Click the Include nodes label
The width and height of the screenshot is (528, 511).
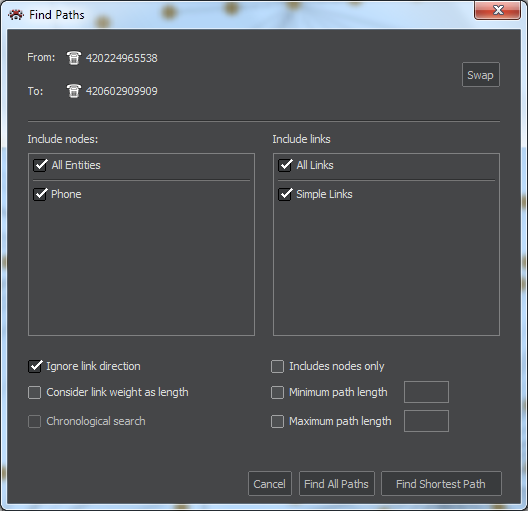63,139
